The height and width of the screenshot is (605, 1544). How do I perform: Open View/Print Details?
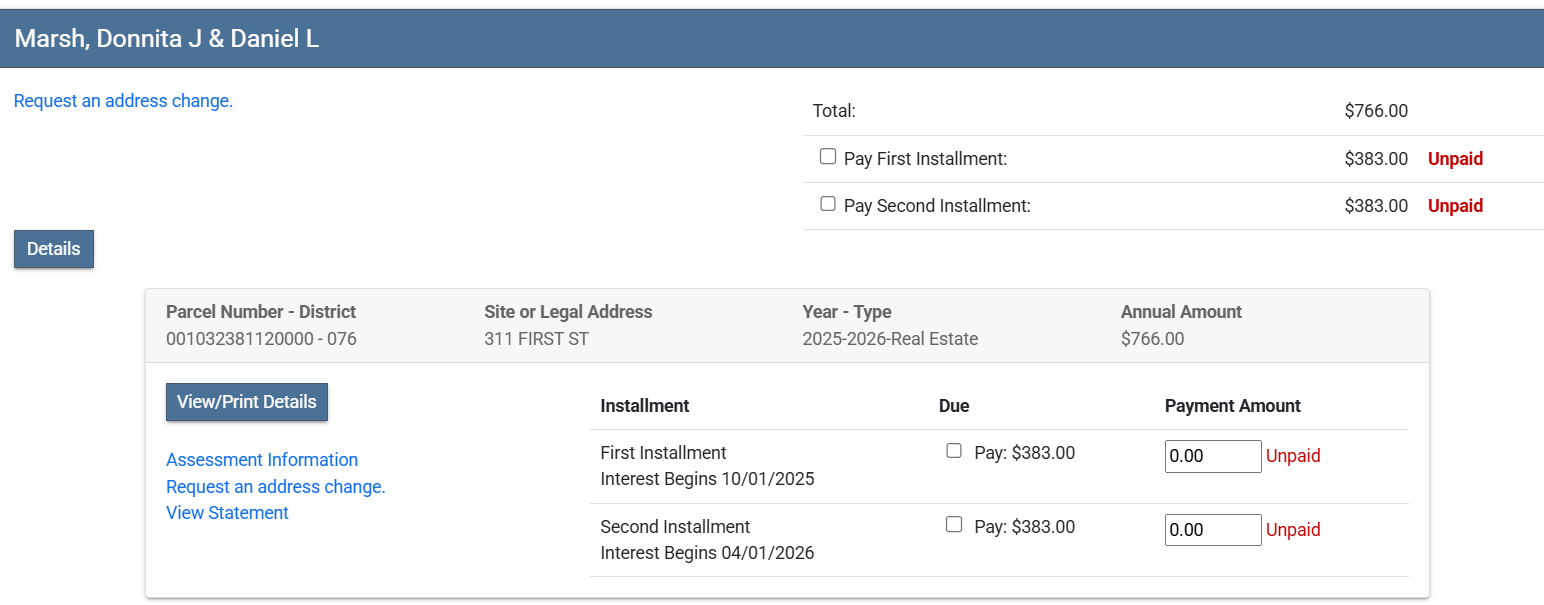(247, 402)
